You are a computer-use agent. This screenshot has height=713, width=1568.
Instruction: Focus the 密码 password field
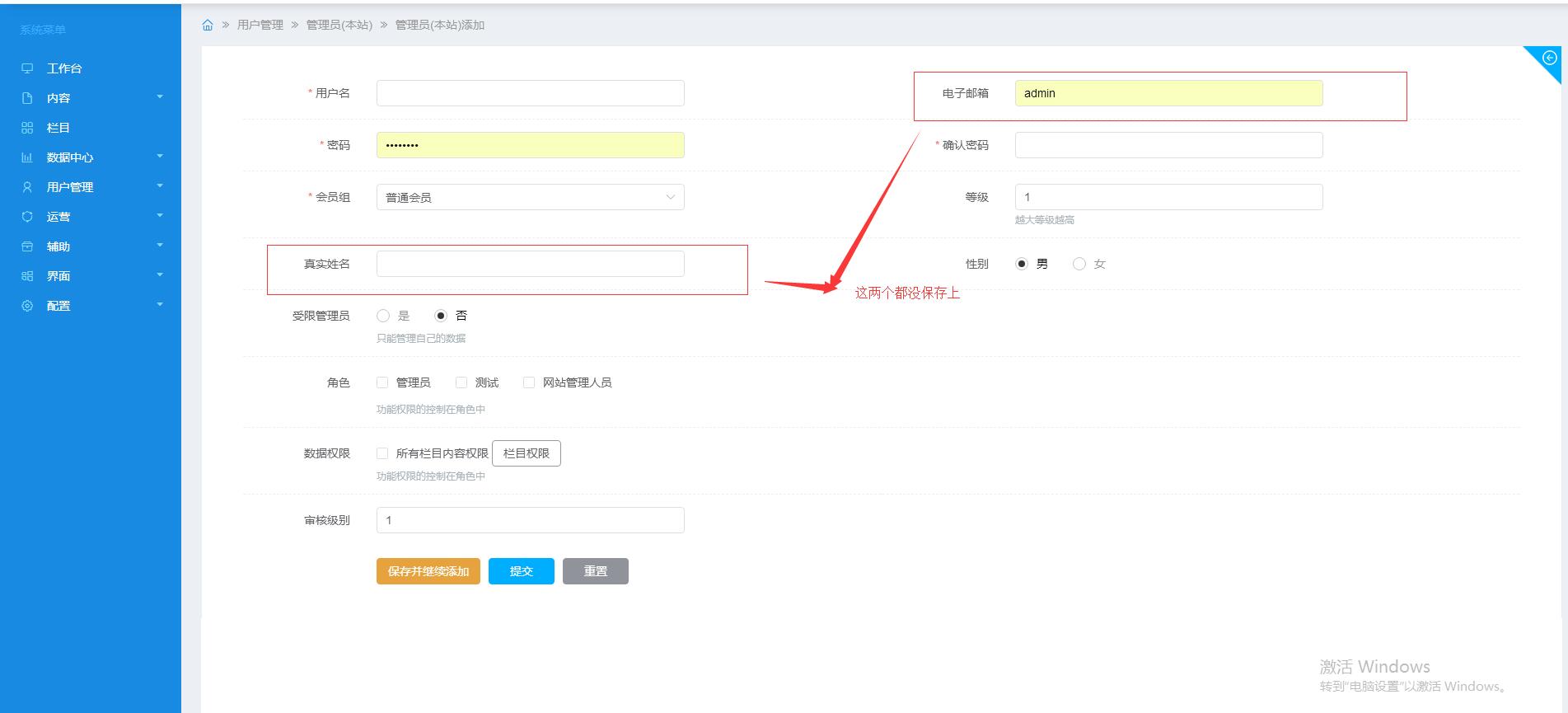tap(531, 145)
